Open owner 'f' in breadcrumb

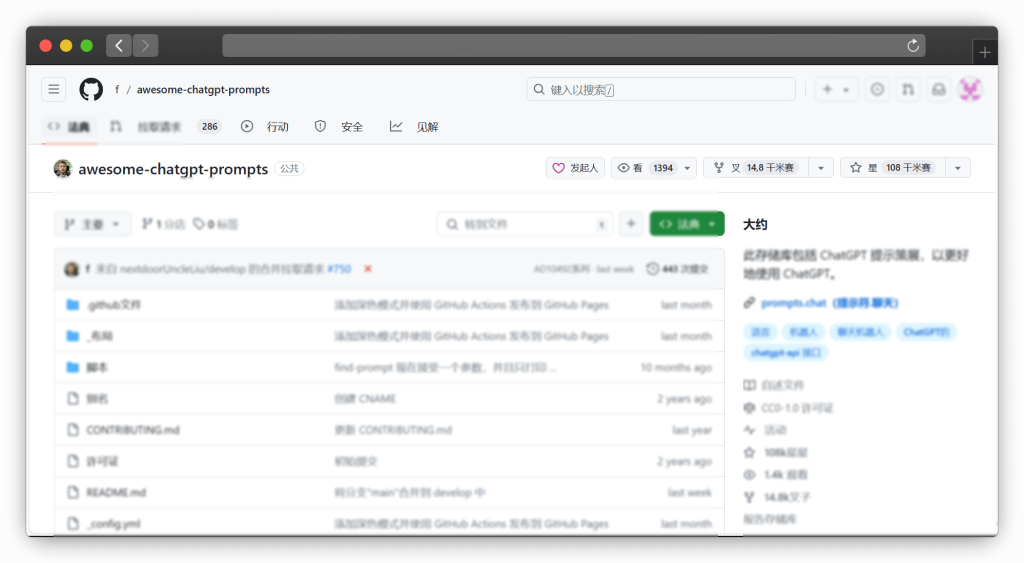pyautogui.click(x=117, y=89)
